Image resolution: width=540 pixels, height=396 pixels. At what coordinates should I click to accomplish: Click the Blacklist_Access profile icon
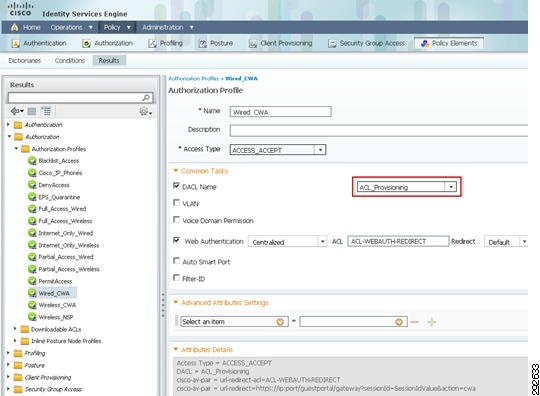(x=32, y=161)
